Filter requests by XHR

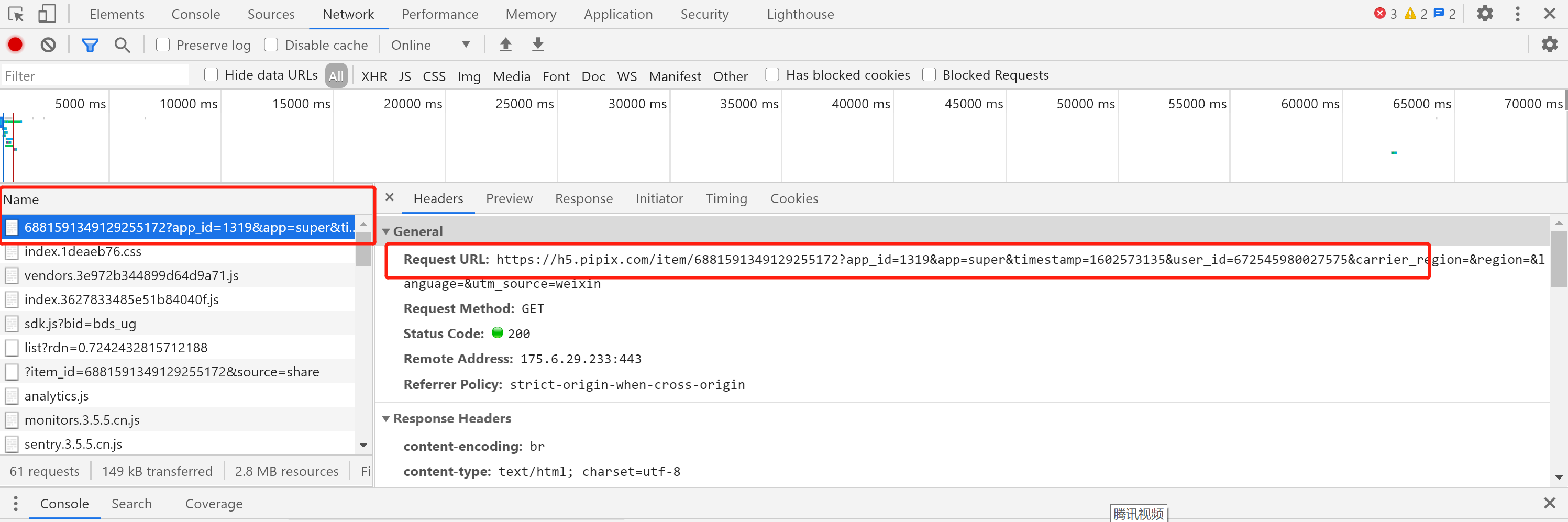374,76
